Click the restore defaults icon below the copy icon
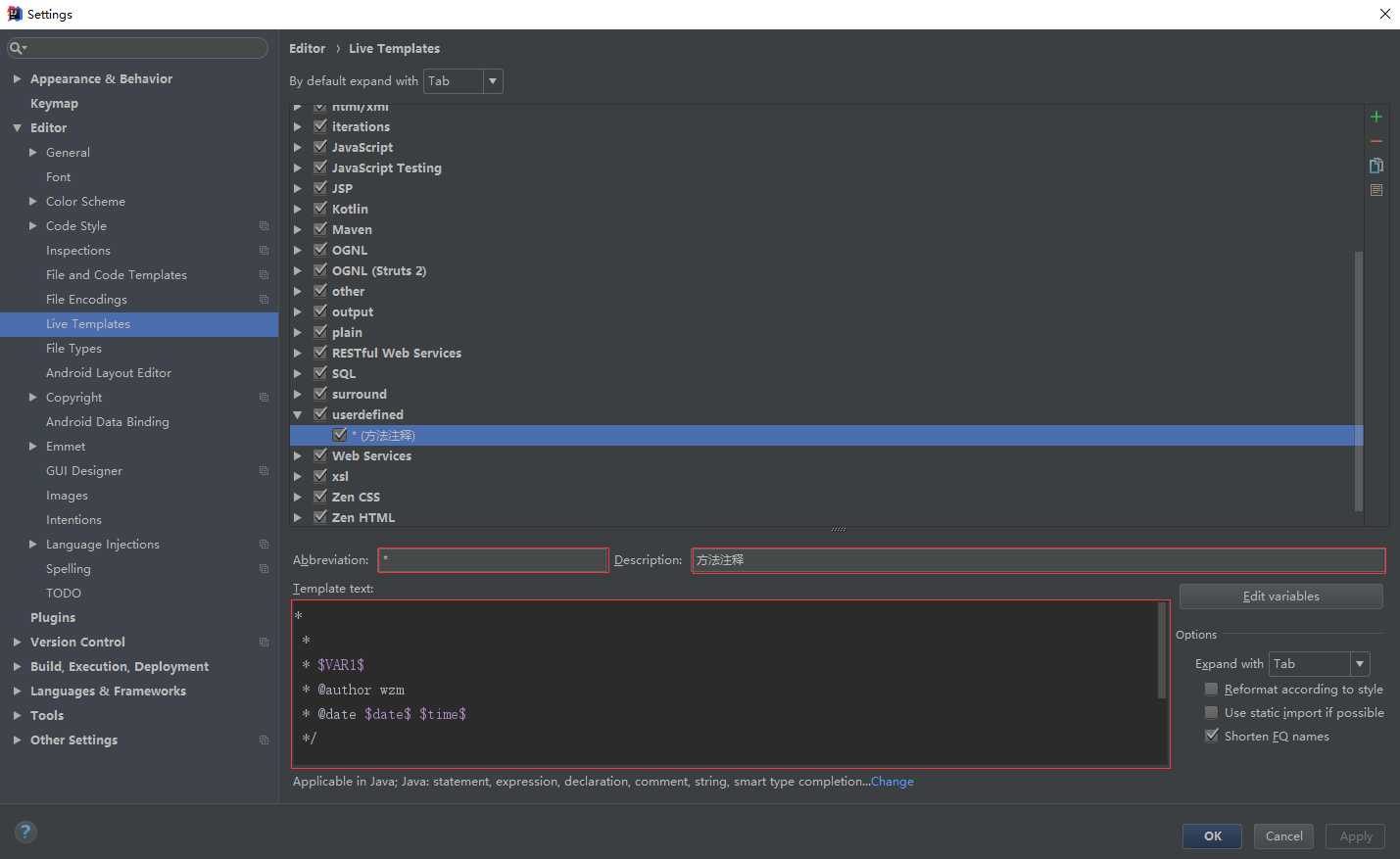The height and width of the screenshot is (859, 1400). [1376, 190]
